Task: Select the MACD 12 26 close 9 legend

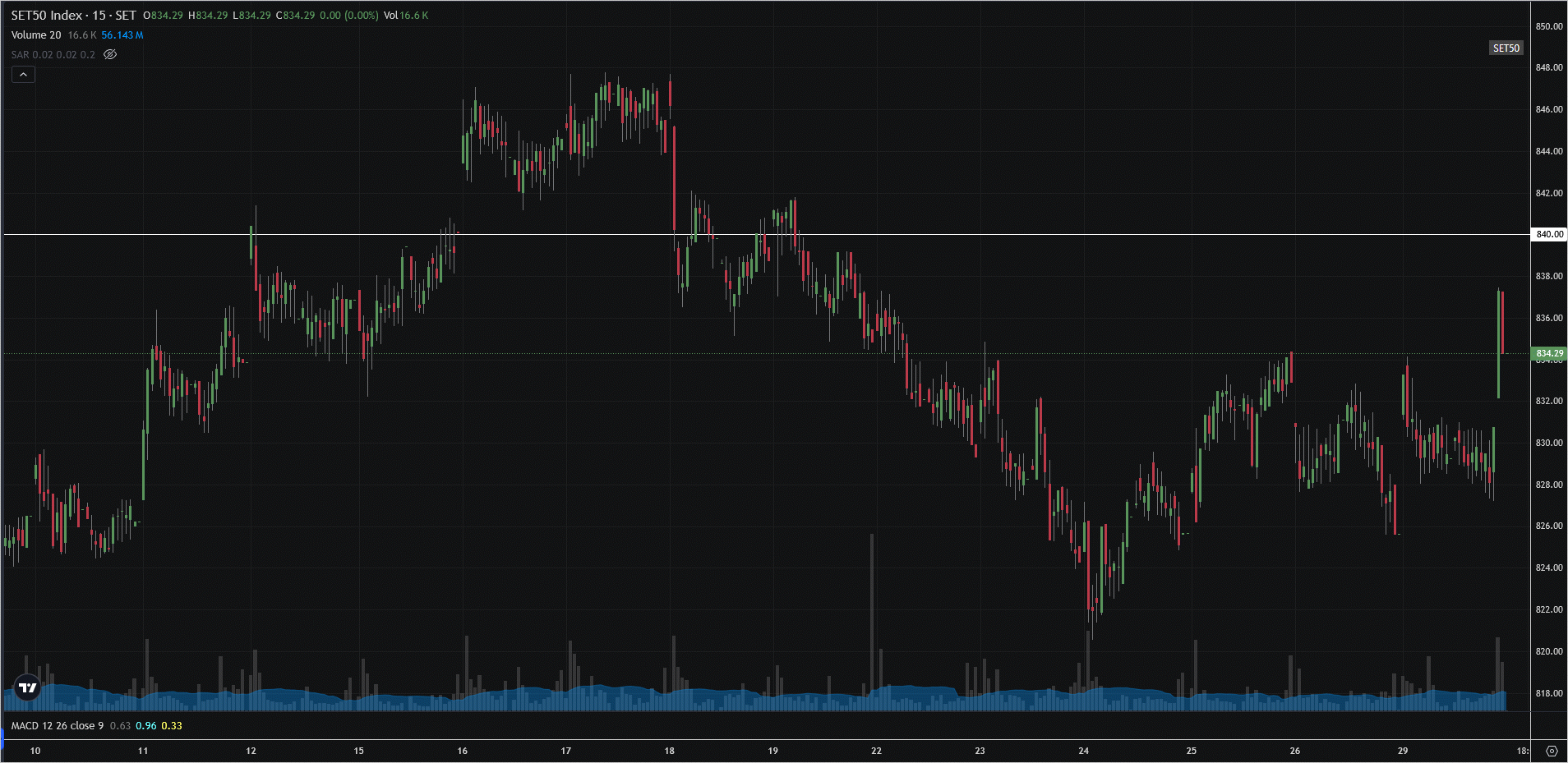Action: tap(58, 726)
